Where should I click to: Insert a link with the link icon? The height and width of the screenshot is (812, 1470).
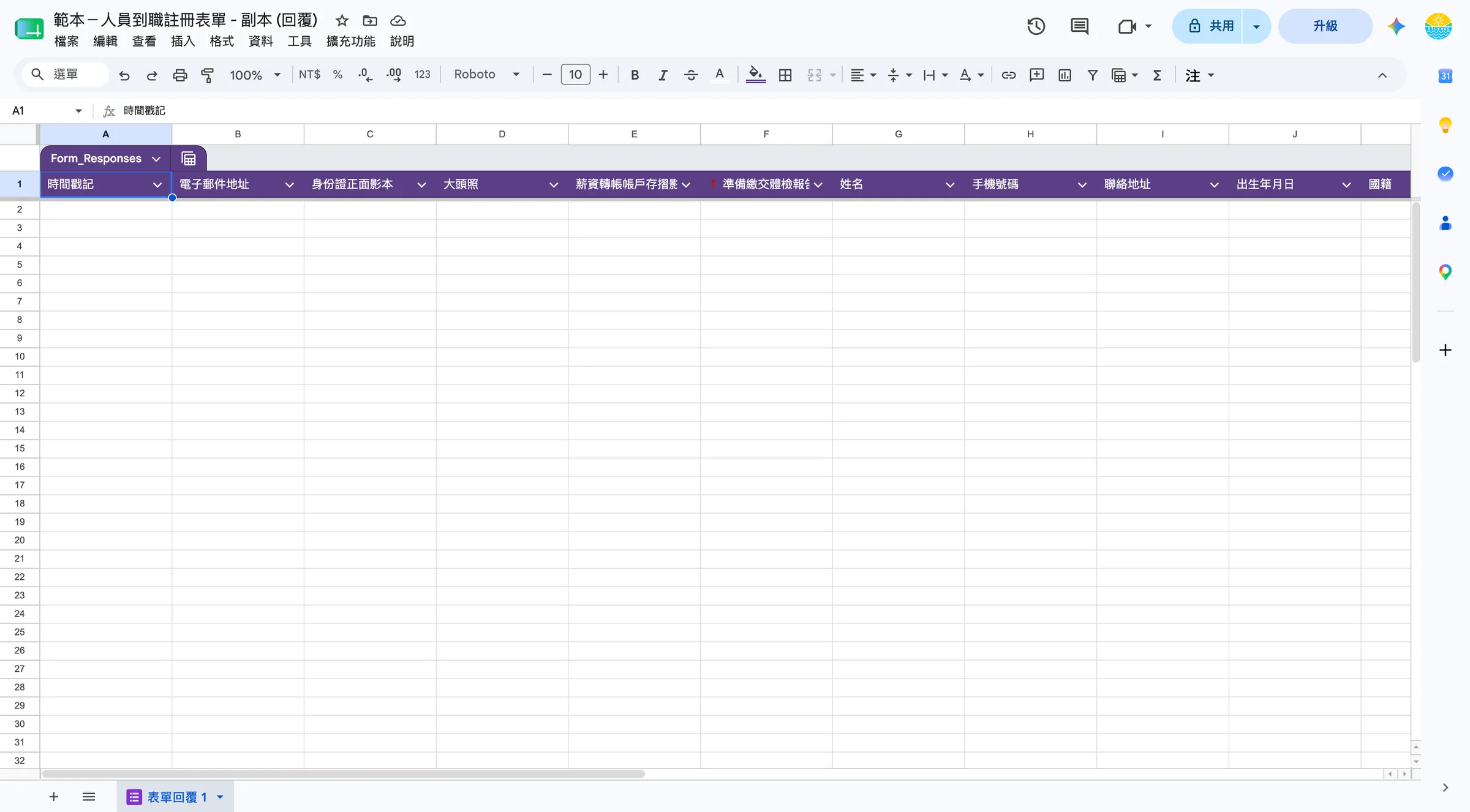coord(1009,75)
